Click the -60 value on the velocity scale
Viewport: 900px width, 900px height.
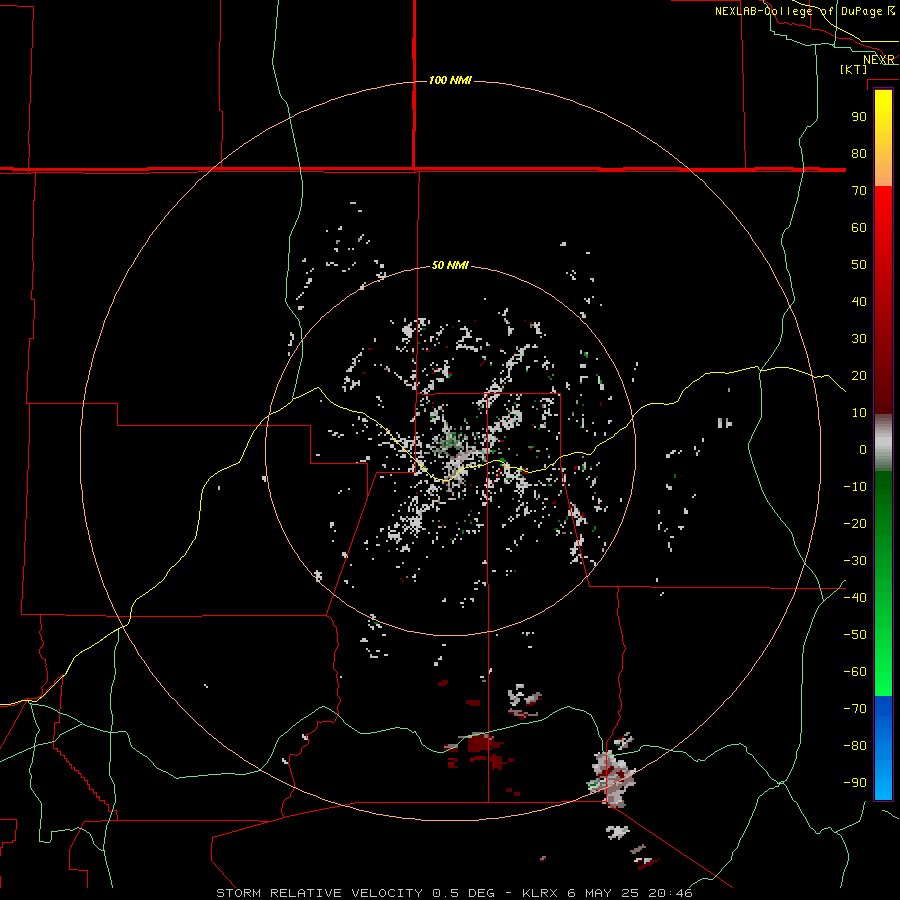pos(855,672)
